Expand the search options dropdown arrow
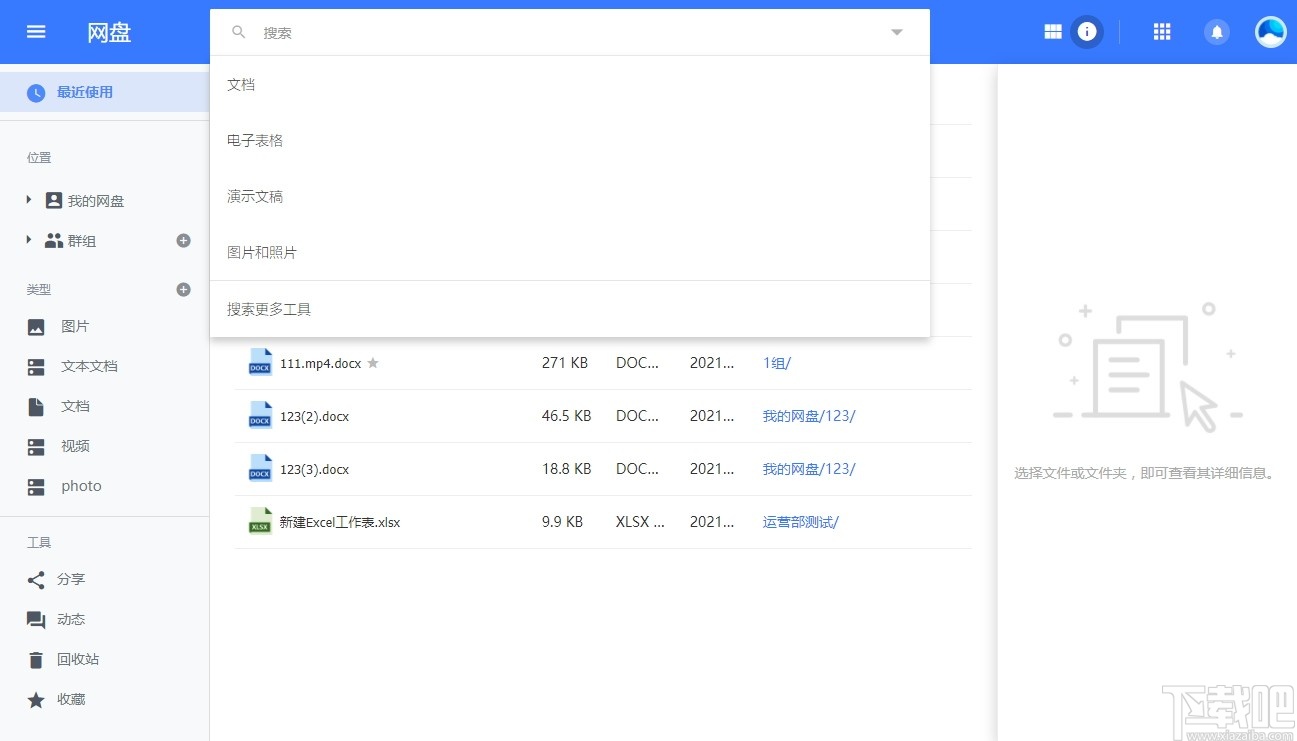This screenshot has width=1297, height=741. pyautogui.click(x=897, y=32)
